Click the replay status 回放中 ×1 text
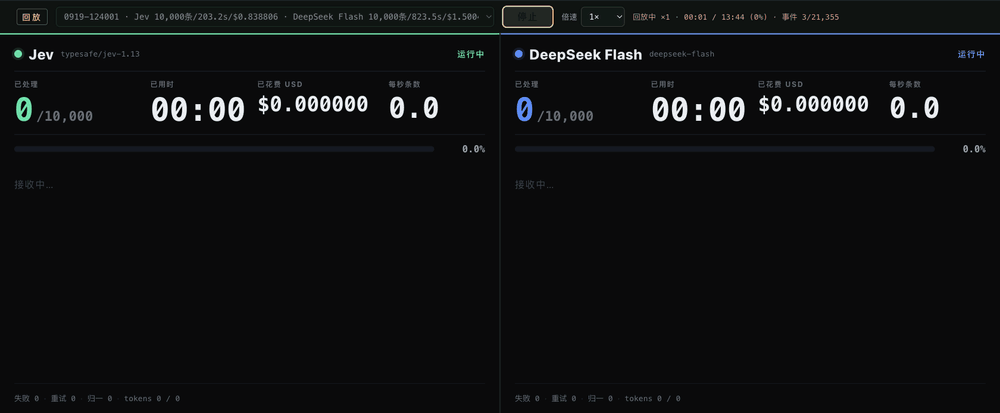The height and width of the screenshot is (413, 1000). [651, 17]
